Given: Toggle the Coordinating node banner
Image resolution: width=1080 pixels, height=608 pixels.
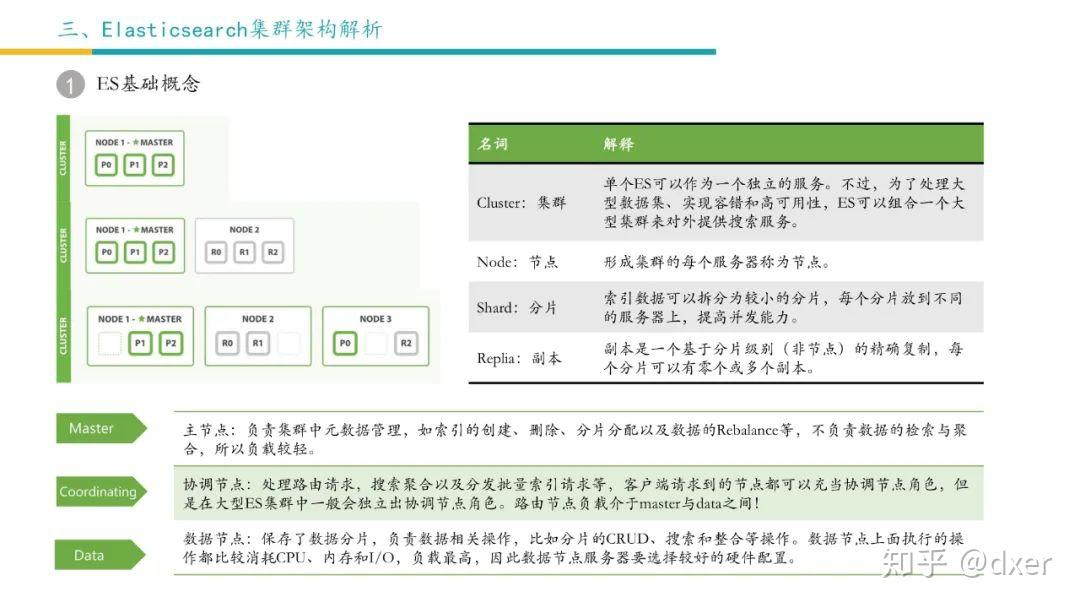Looking at the screenshot, I should pos(98,491).
